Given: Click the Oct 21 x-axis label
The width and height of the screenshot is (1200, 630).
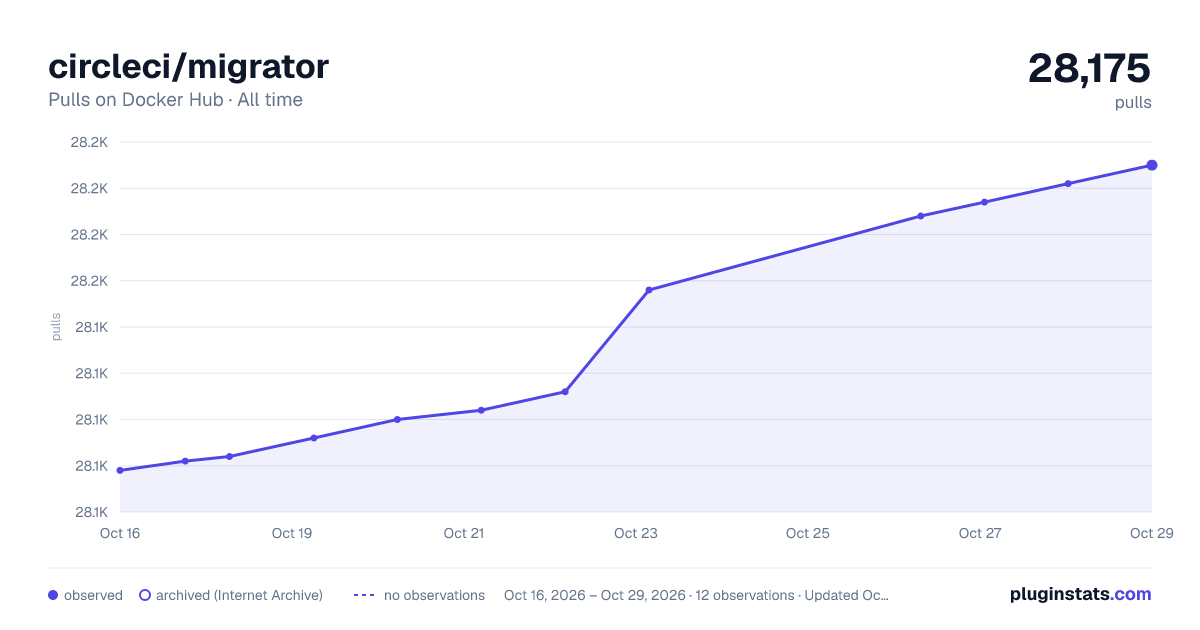Looking at the screenshot, I should point(464,533).
